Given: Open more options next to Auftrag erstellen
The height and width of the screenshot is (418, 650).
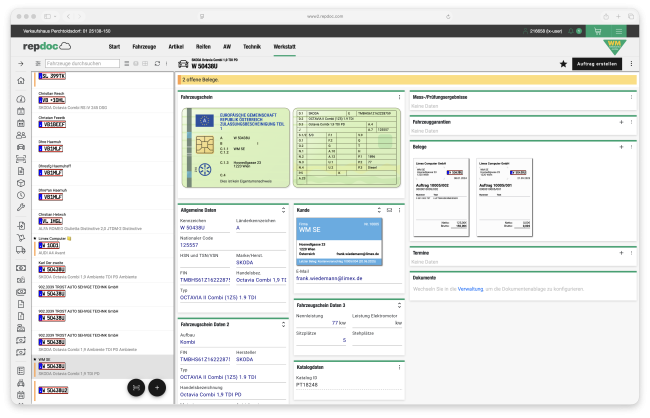Looking at the screenshot, I should point(631,64).
